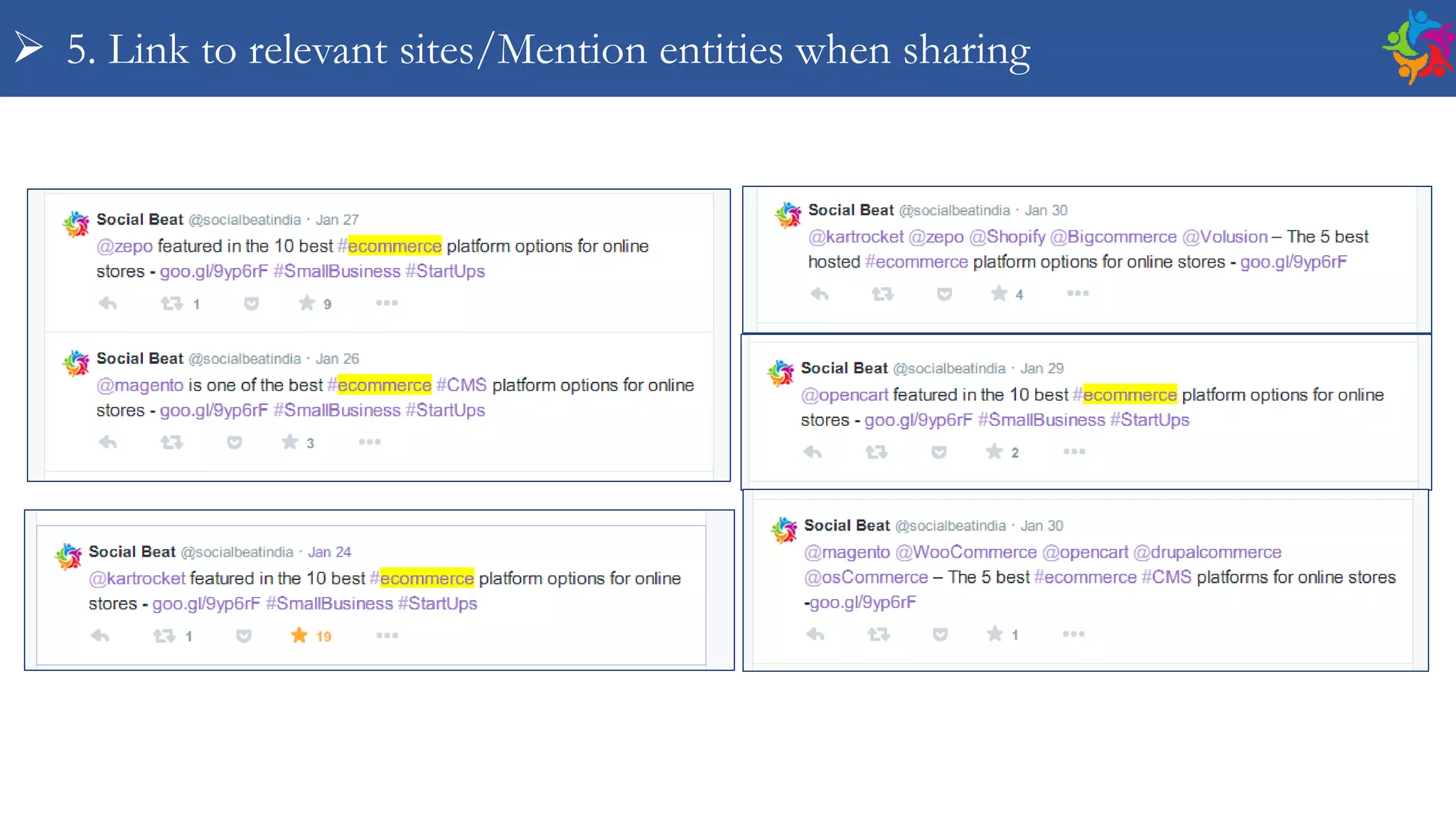The image size is (1456, 819).
Task: Open the @Bigcommerce mention link
Action: click(1113, 237)
